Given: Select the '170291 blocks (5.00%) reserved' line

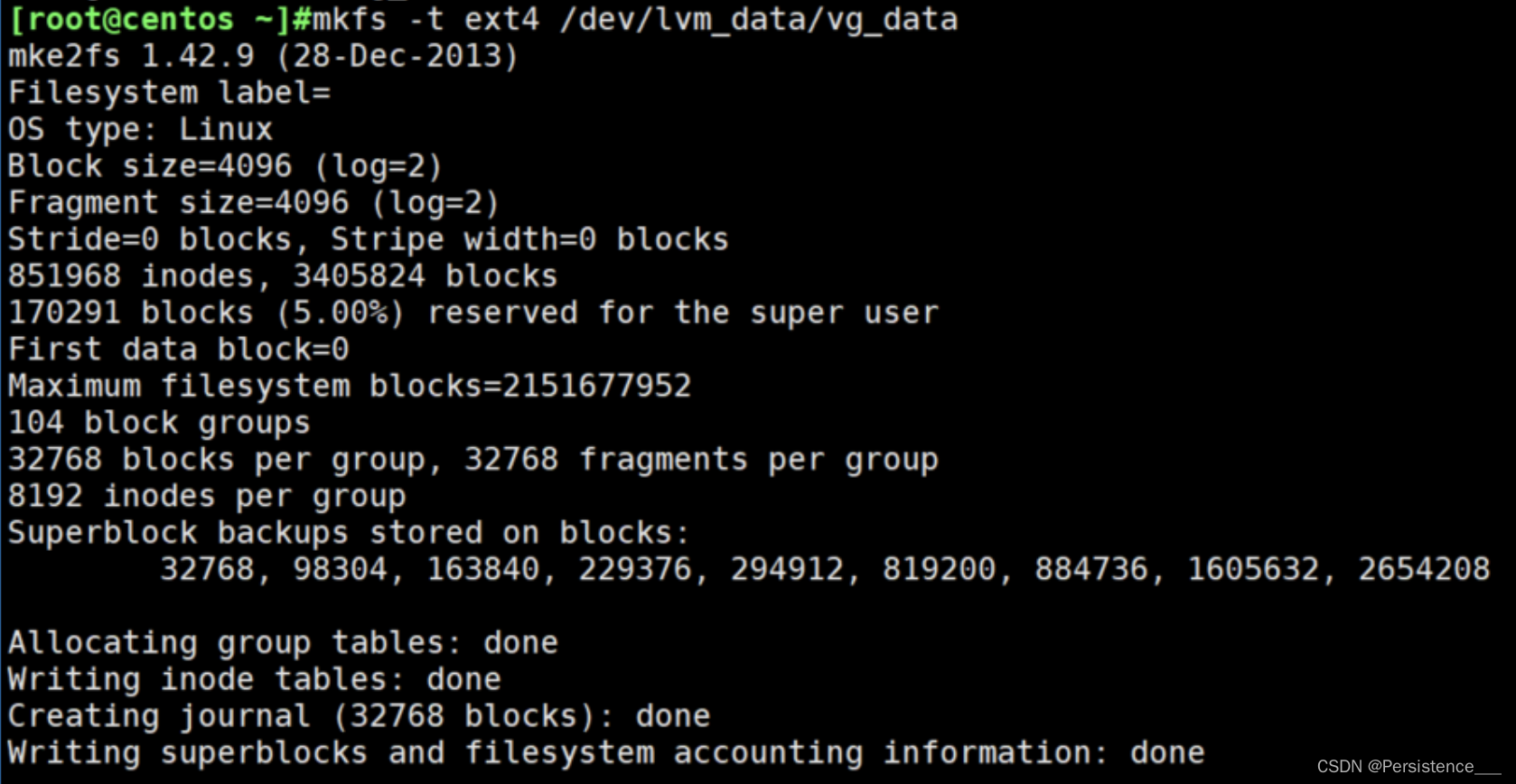Looking at the screenshot, I should pos(473,313).
